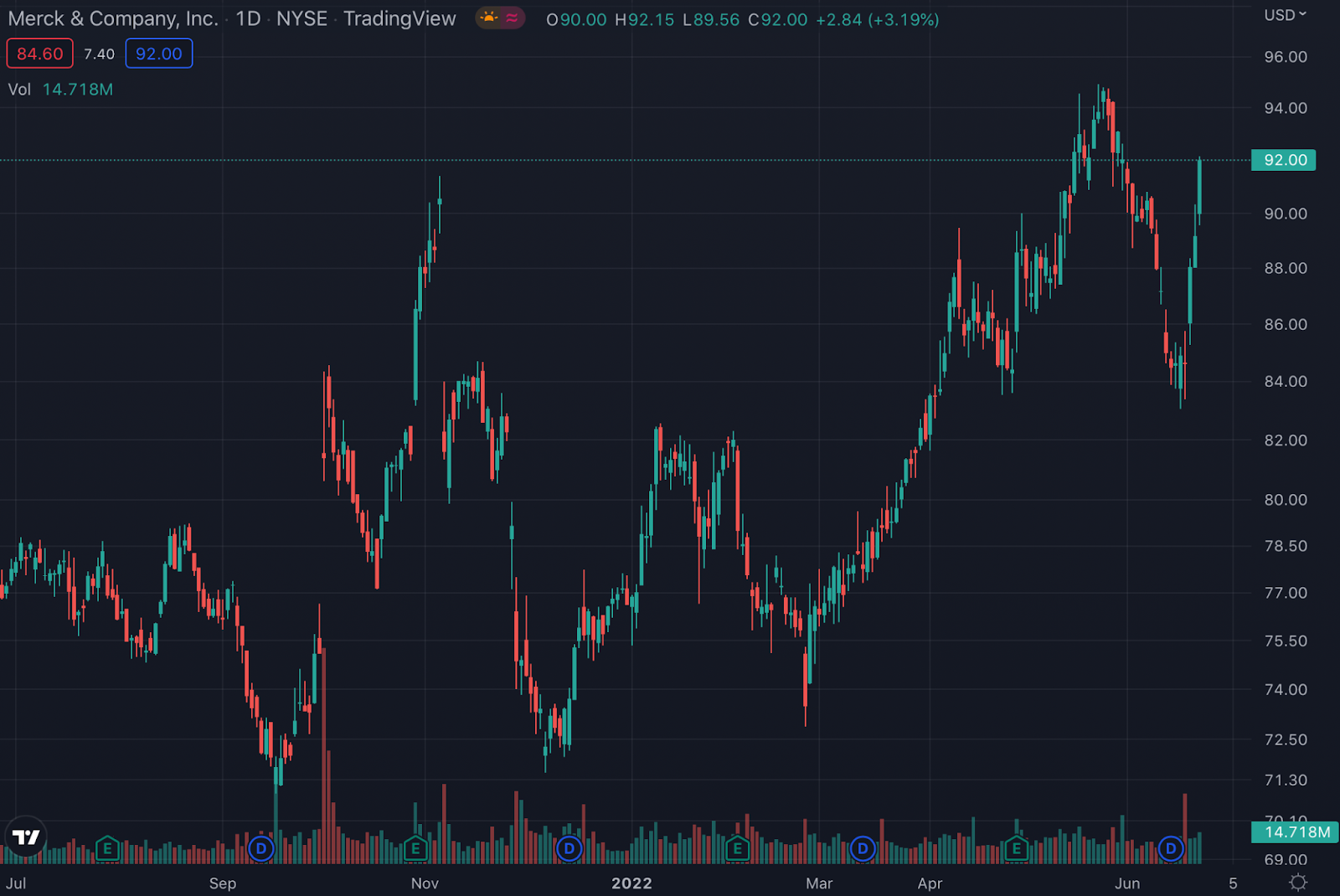Click the TradingView label in the header
The image size is (1340, 896).
click(399, 18)
